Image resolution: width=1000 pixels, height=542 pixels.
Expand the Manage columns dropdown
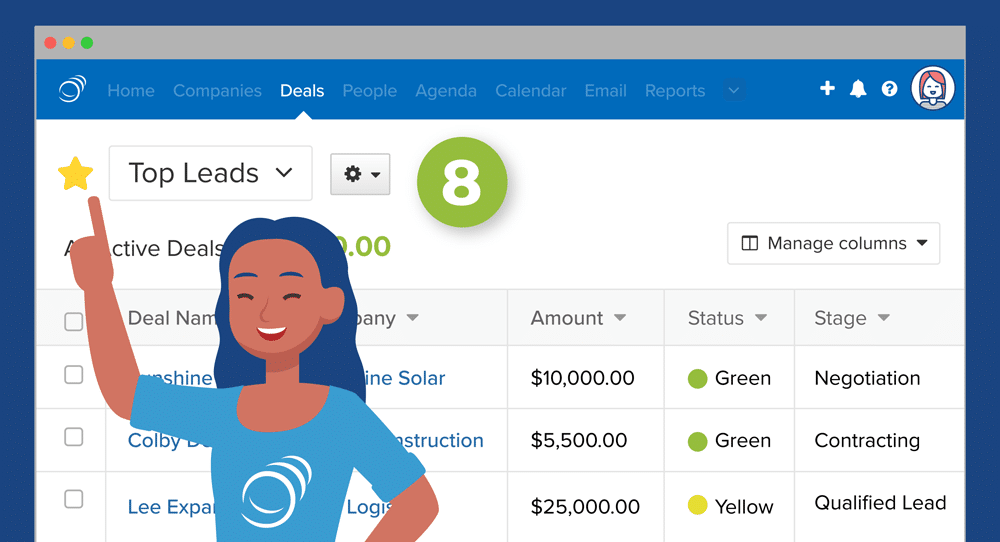tap(833, 243)
